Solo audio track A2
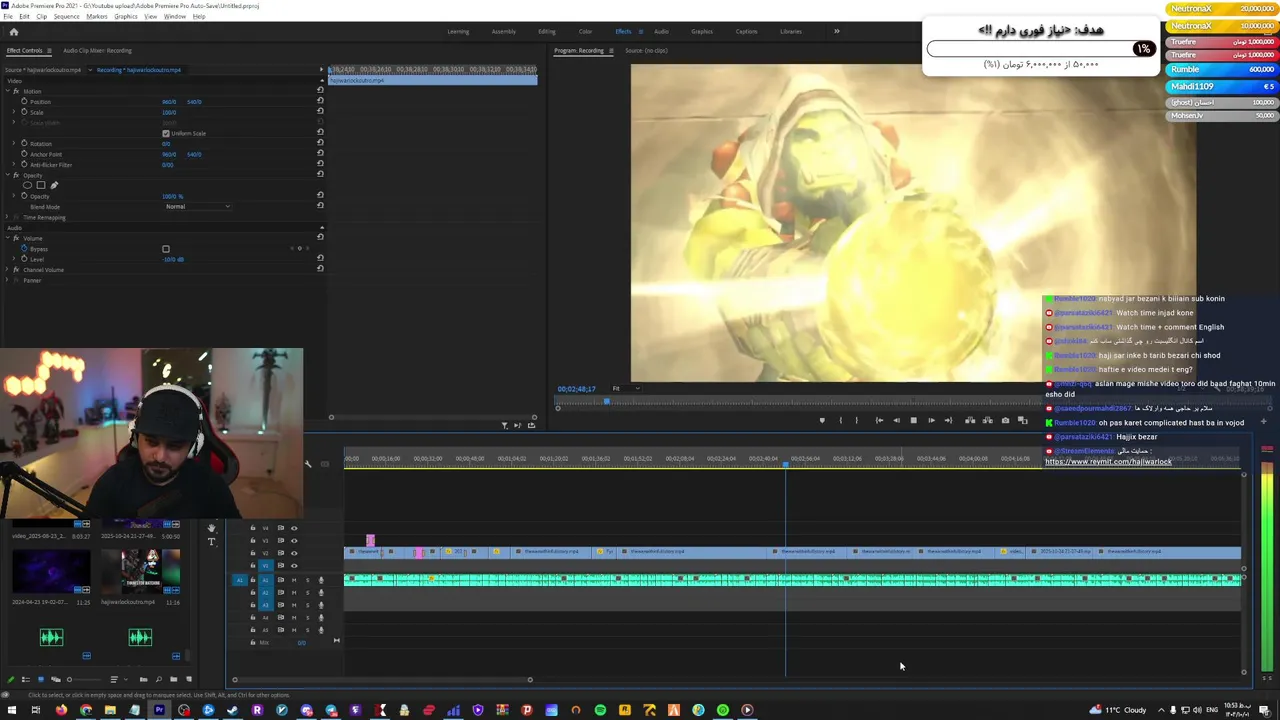Viewport: 1280px width, 720px height. click(x=307, y=593)
